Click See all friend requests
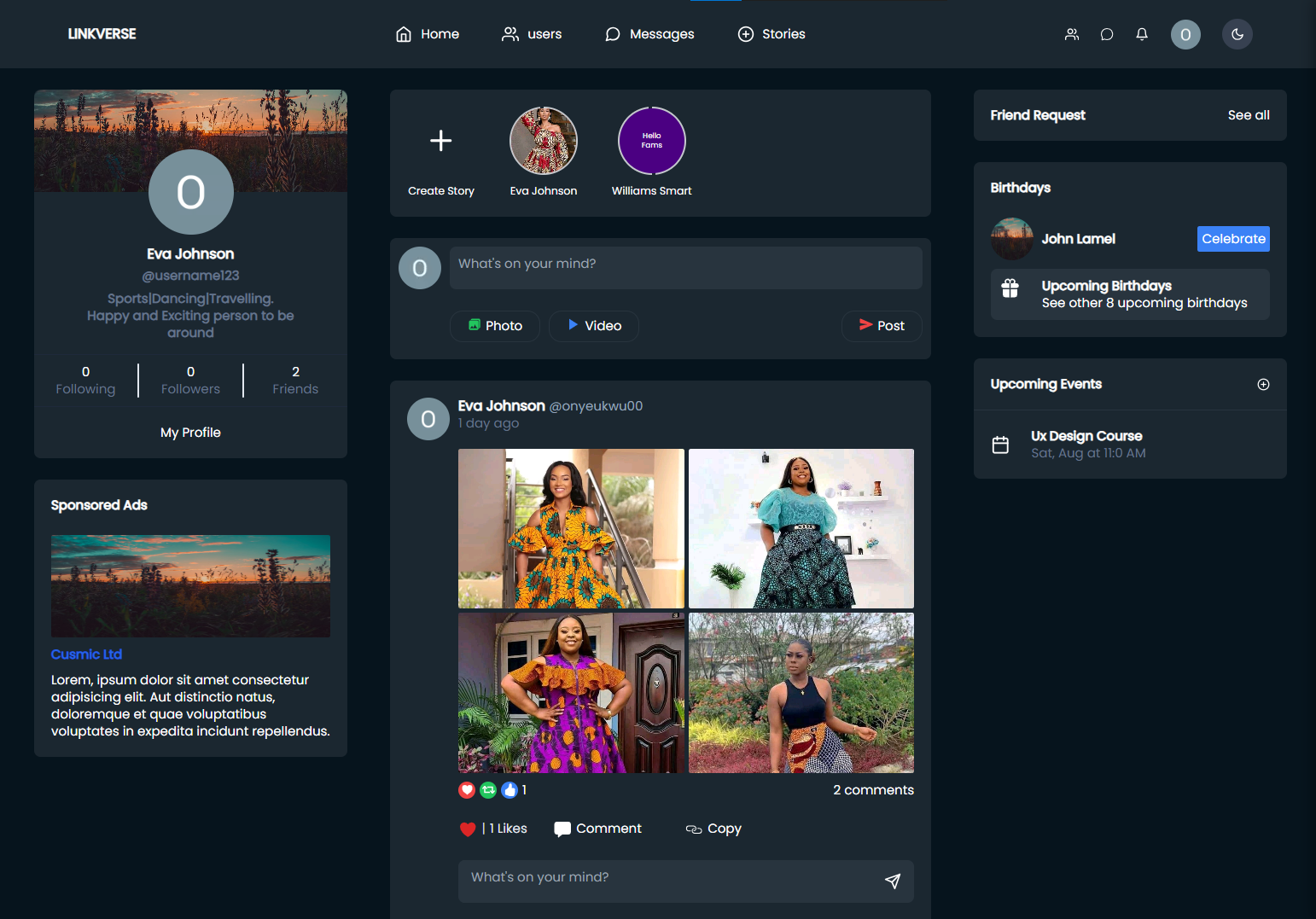This screenshot has width=1316, height=919. [1249, 115]
